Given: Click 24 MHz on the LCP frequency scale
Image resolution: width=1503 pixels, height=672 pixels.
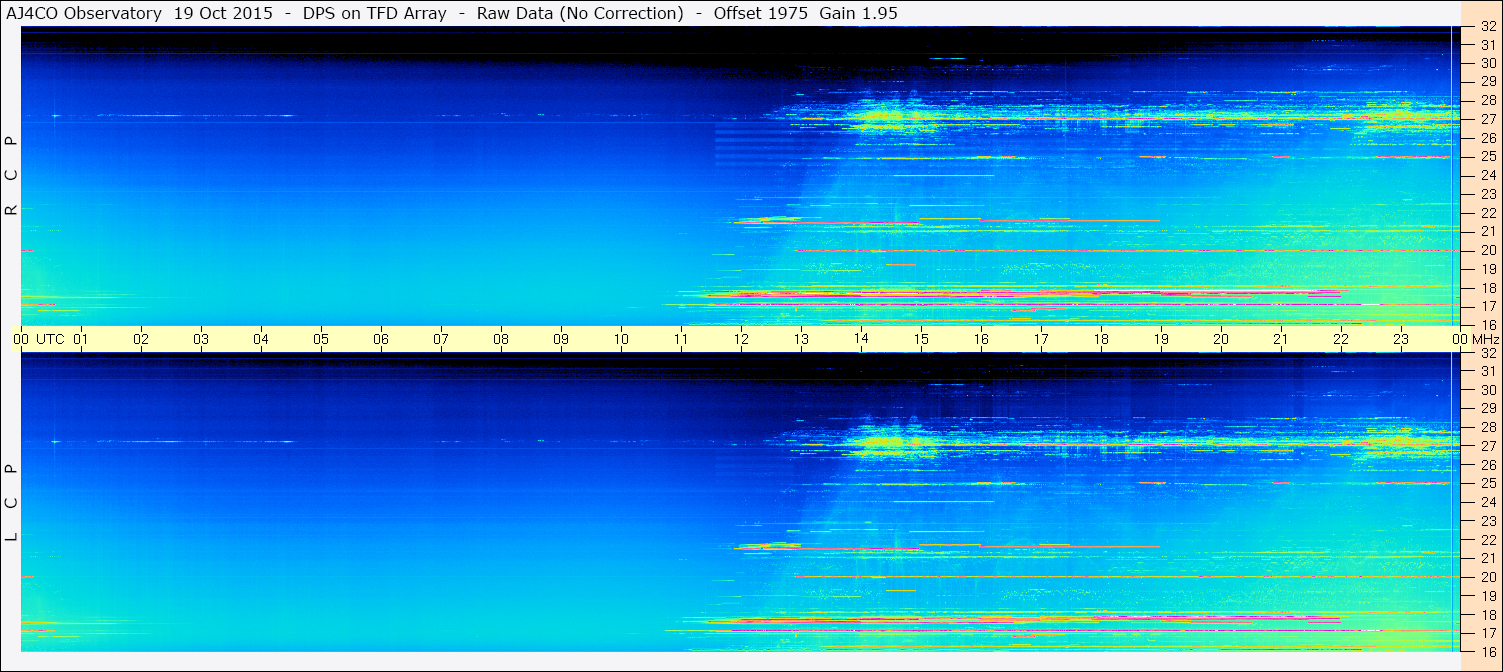Looking at the screenshot, I should pyautogui.click(x=1487, y=502).
